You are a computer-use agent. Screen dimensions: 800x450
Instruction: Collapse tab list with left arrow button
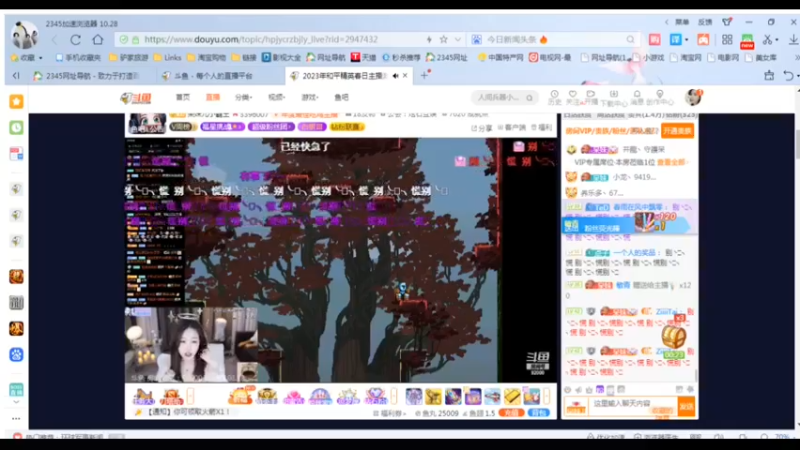[x=16, y=76]
